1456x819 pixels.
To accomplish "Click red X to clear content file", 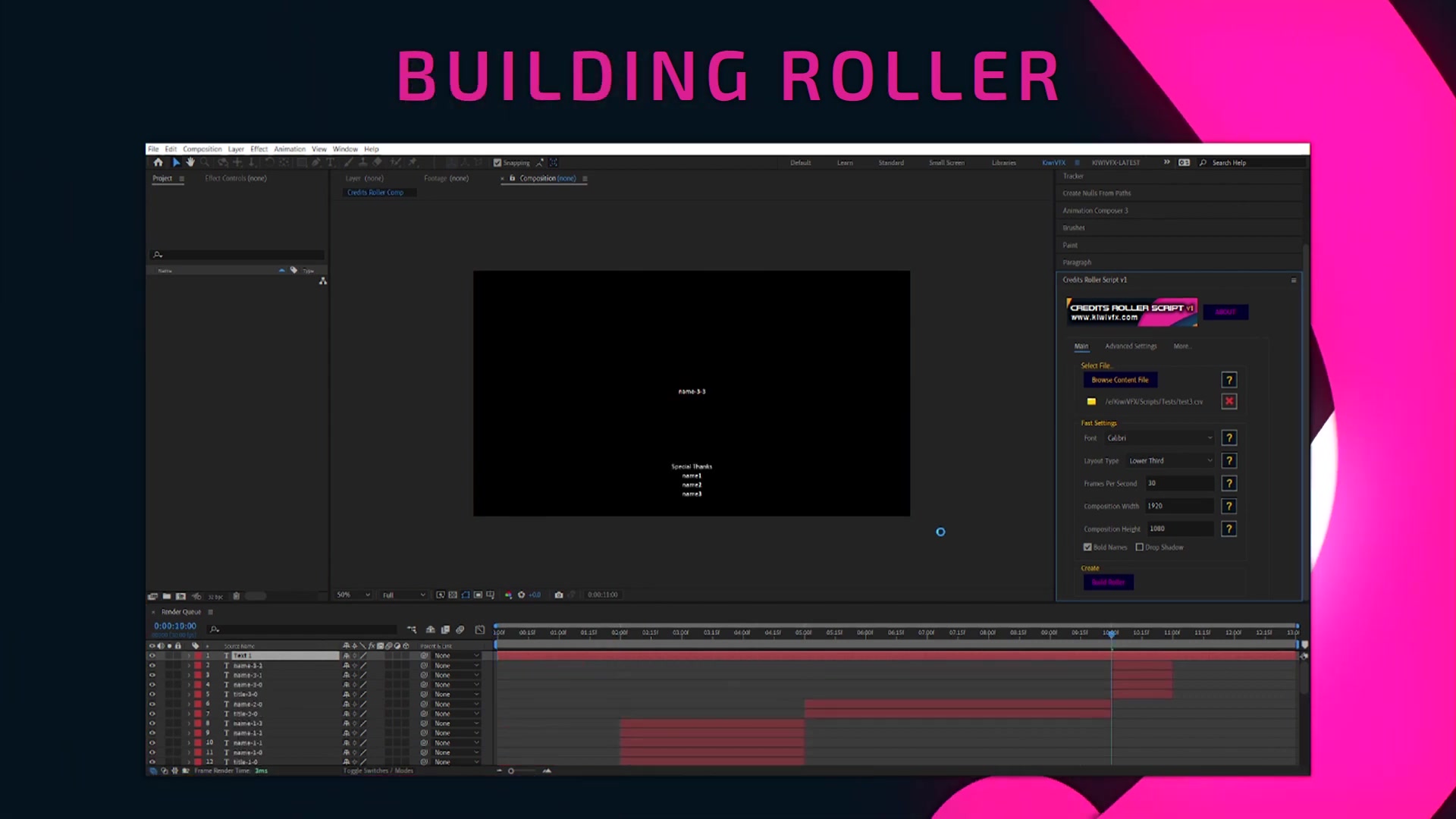I will (x=1228, y=401).
